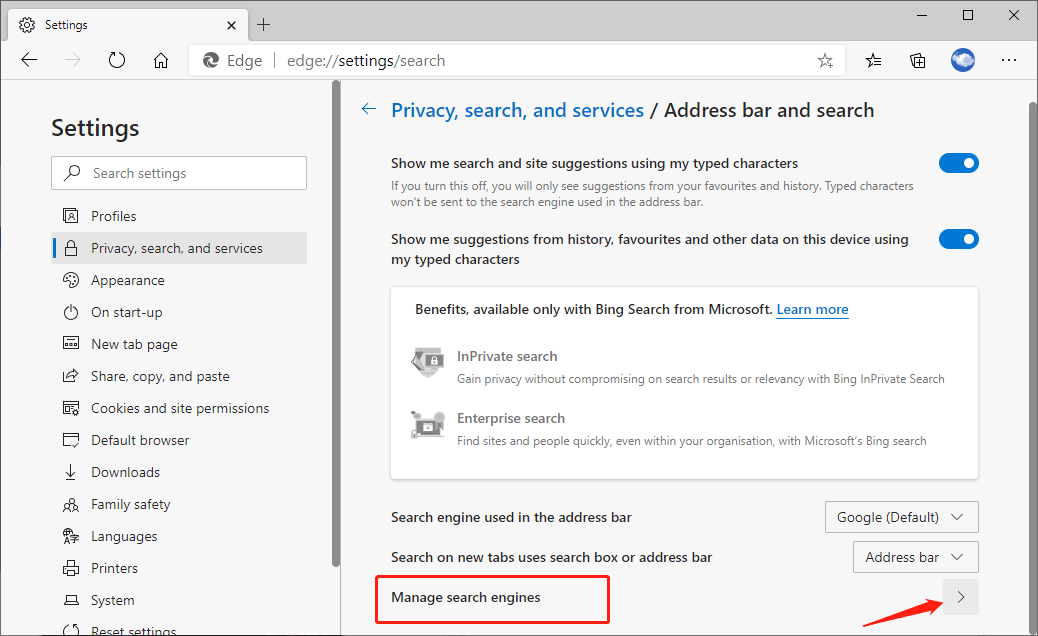The height and width of the screenshot is (636, 1038).
Task: Click Privacy, search, and services breadcrumb link
Action: coord(517,110)
